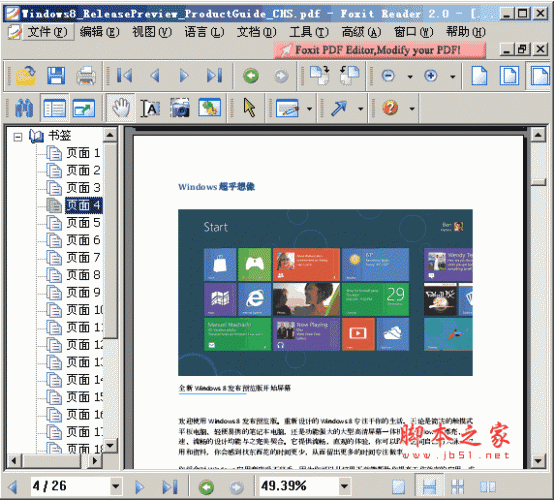Go to next view grey arrow in toolbar
This screenshot has width=555, height=500.
click(281, 76)
